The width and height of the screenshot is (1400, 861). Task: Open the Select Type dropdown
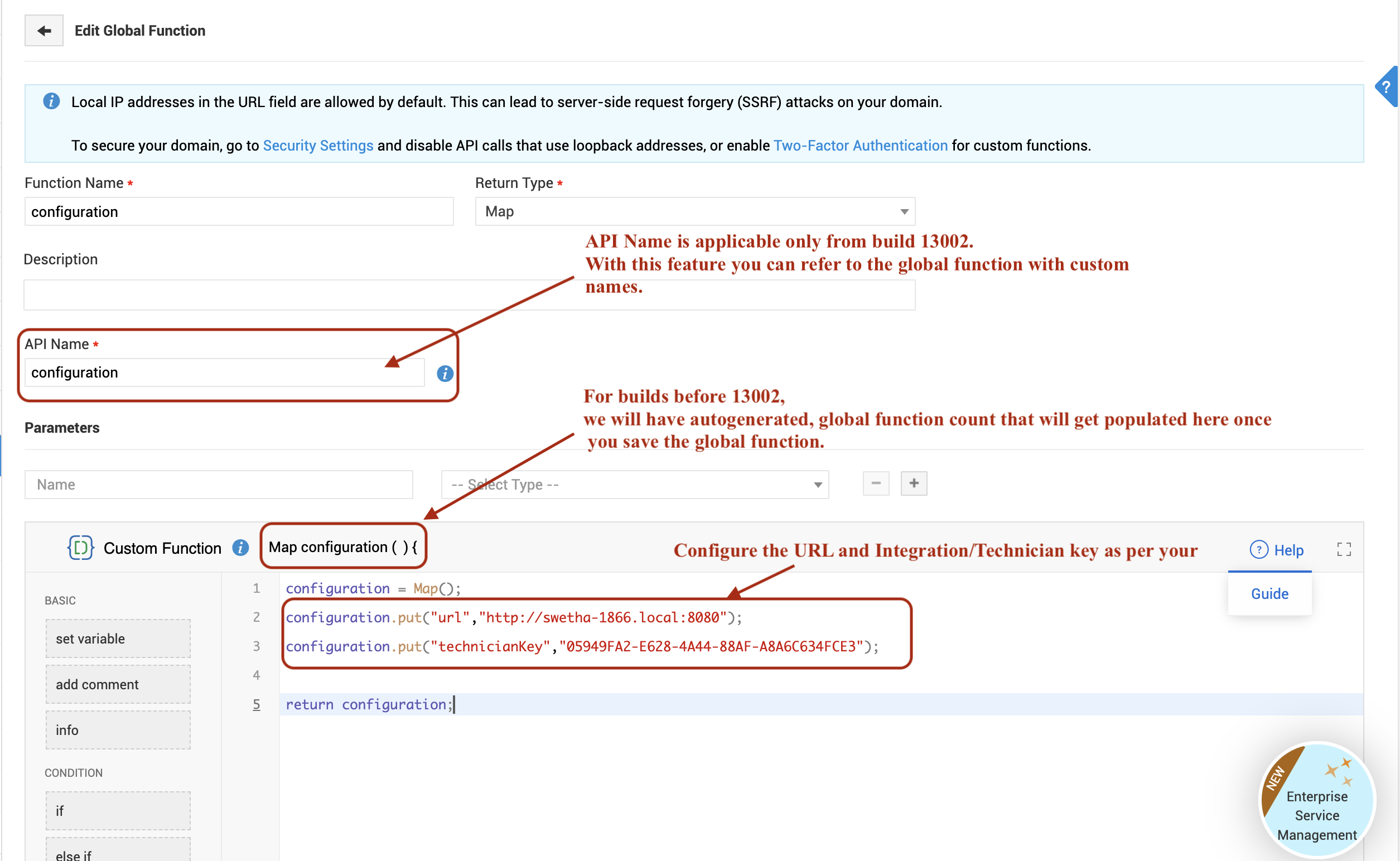click(635, 485)
